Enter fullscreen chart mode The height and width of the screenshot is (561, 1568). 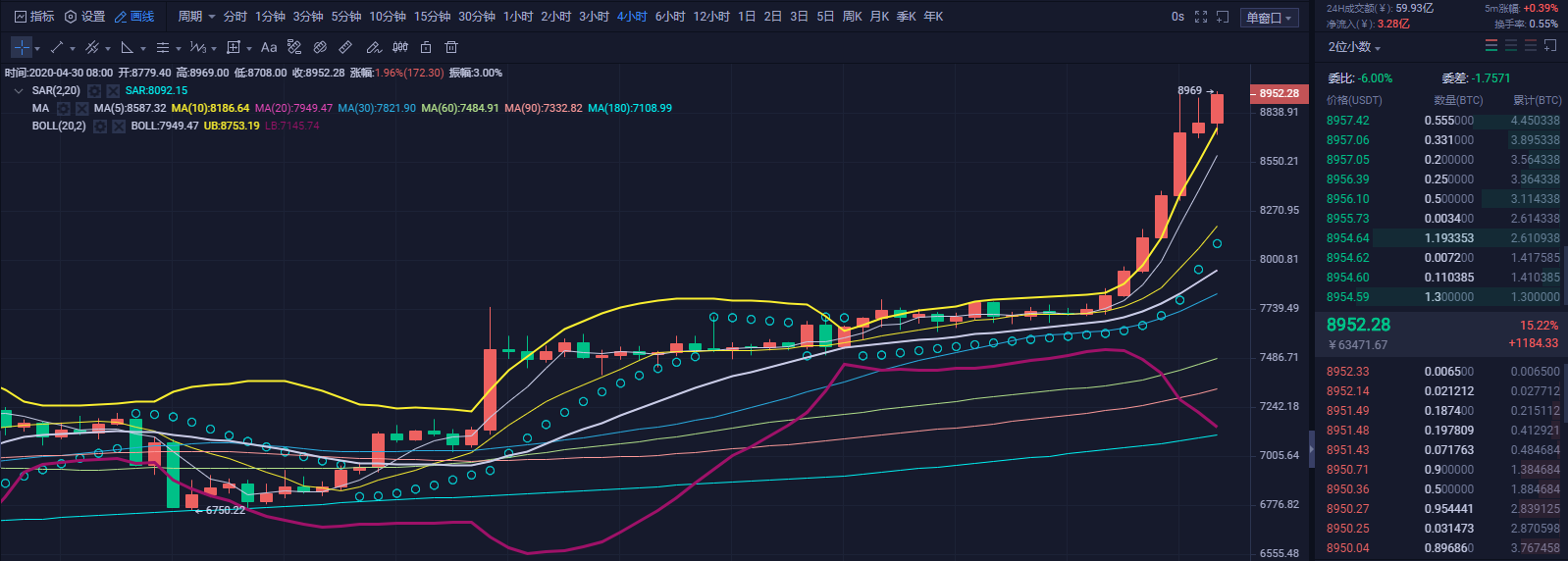coord(1201,17)
